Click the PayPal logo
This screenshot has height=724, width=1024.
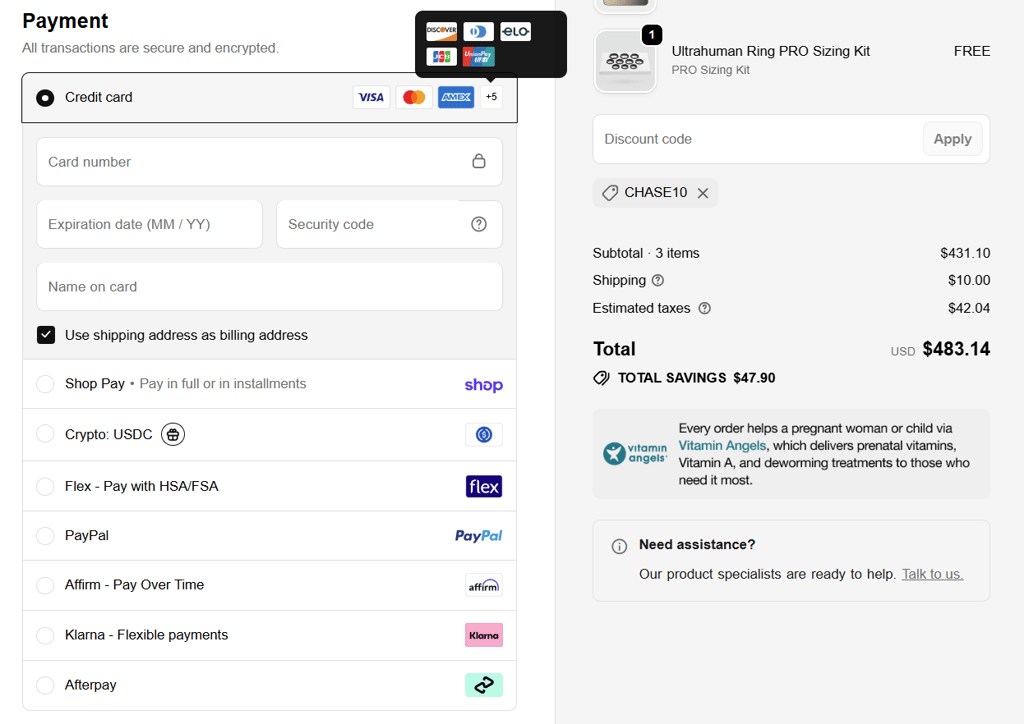tap(479, 536)
